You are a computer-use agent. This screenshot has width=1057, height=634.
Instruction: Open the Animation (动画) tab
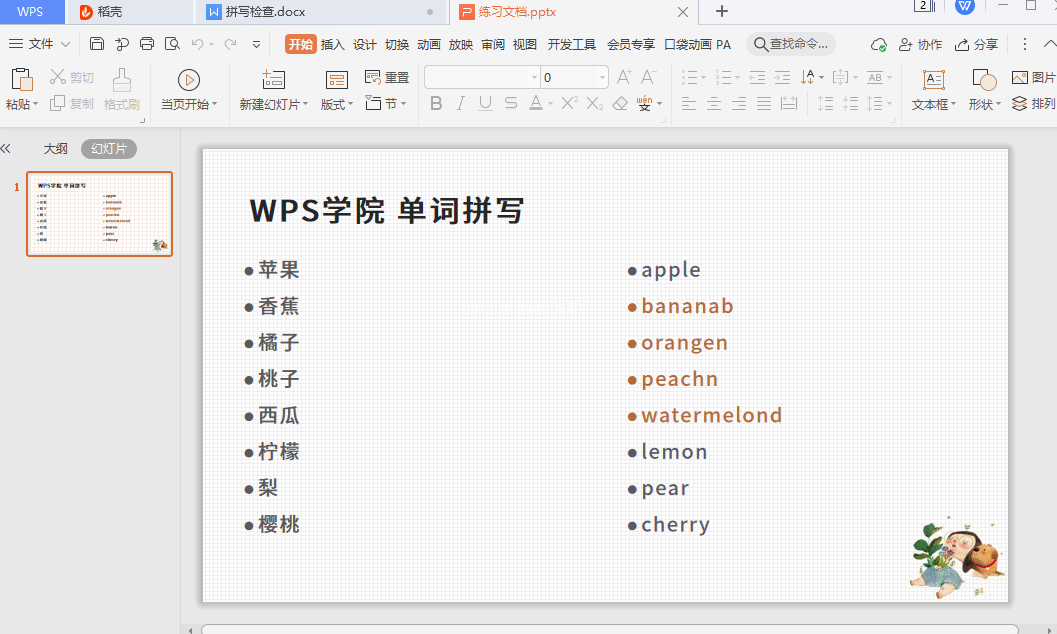click(429, 44)
